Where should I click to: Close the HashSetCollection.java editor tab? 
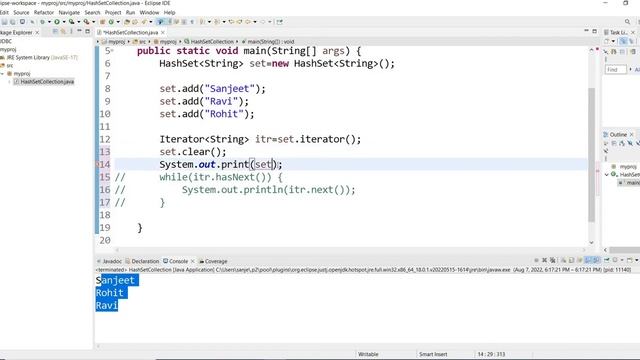[x=163, y=32]
